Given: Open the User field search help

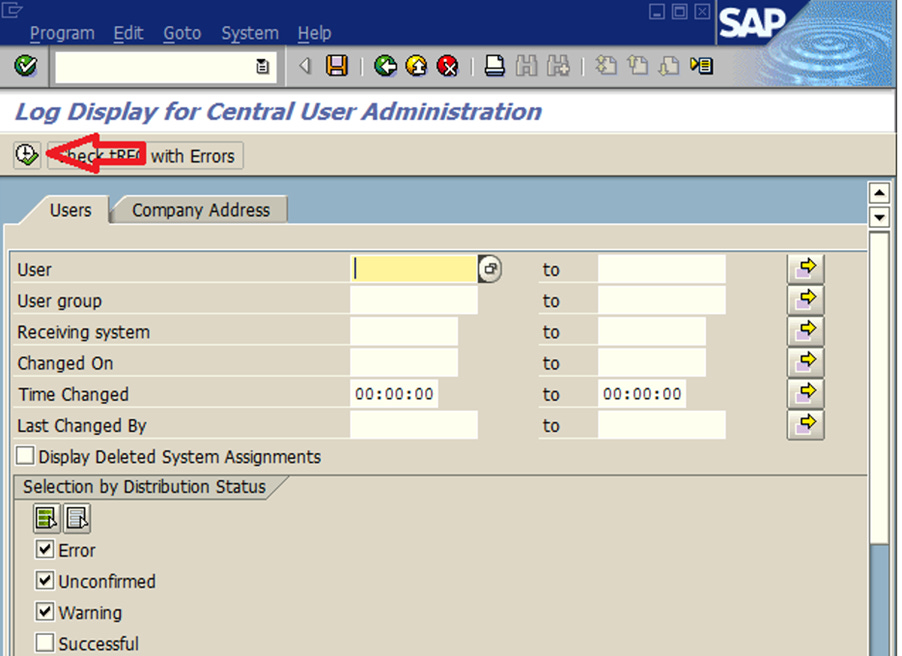Looking at the screenshot, I should click(x=490, y=269).
